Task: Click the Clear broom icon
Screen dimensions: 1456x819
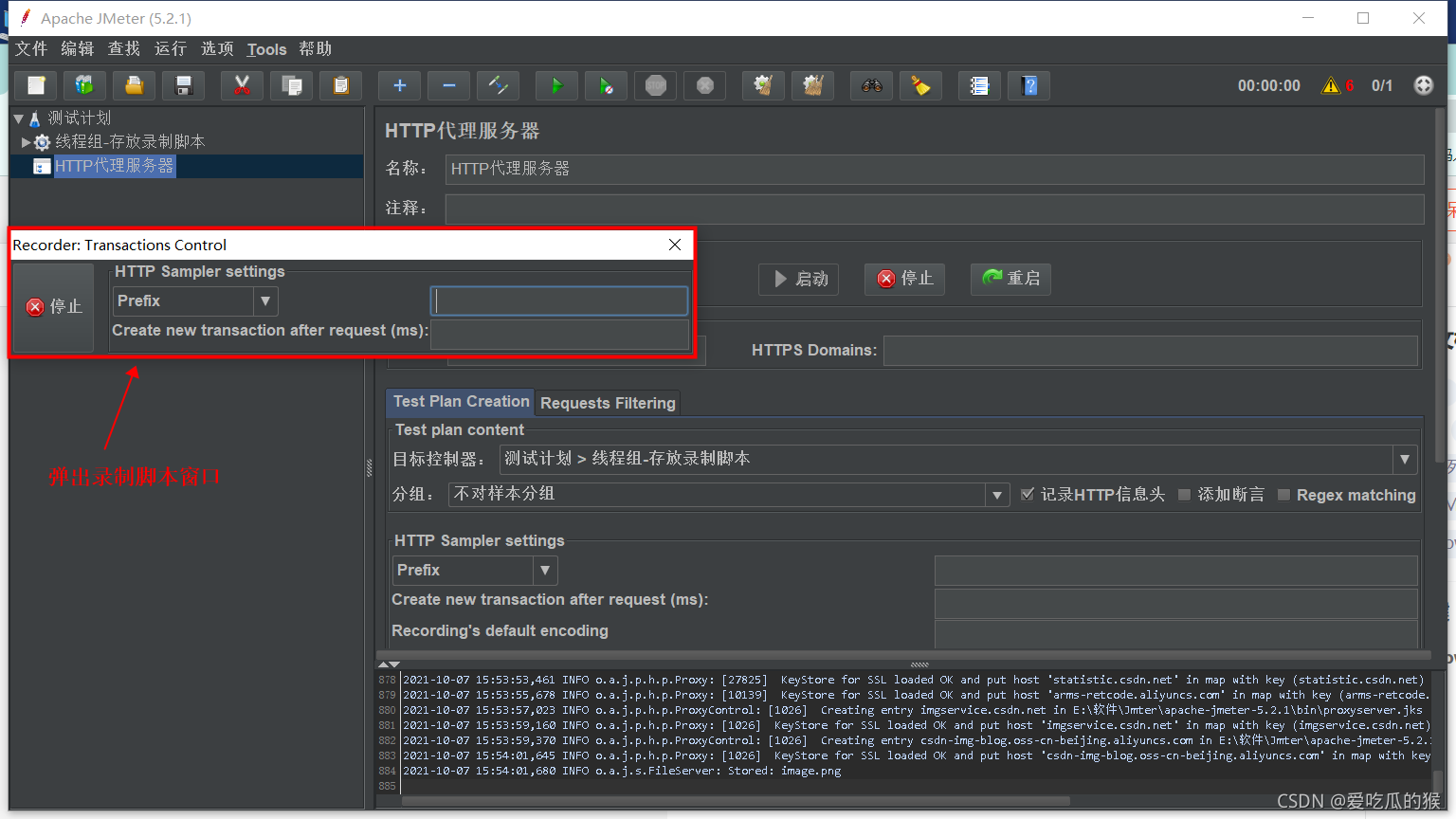Action: click(764, 85)
